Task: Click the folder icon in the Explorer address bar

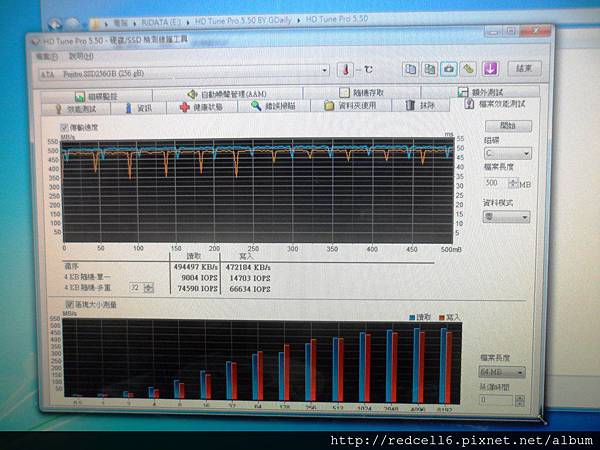Action: point(95,24)
